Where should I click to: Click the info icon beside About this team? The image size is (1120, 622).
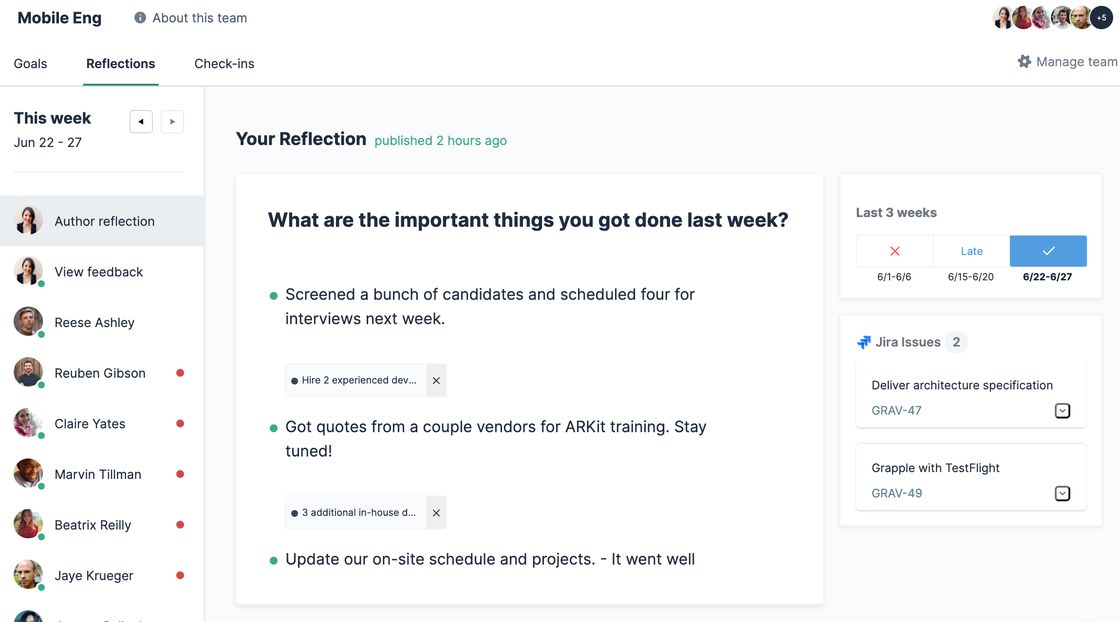140,18
